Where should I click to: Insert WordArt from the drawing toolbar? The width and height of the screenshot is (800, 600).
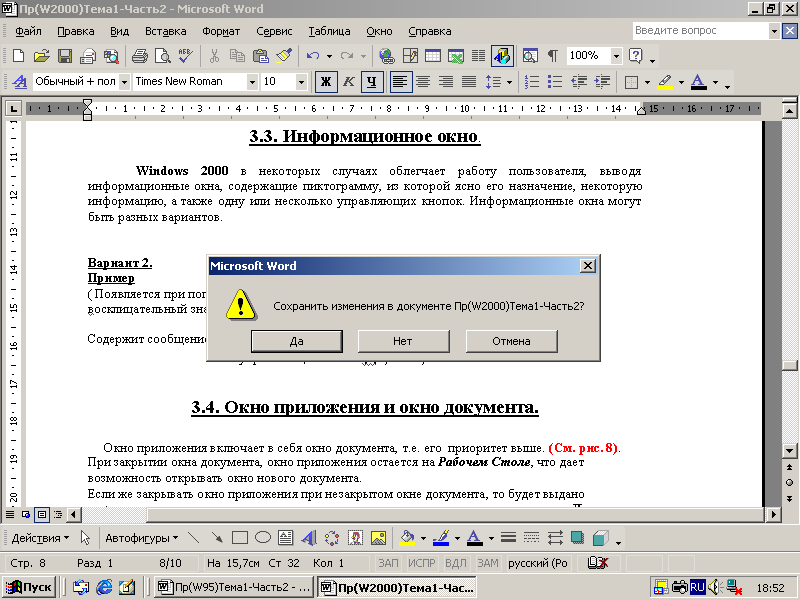pos(309,538)
